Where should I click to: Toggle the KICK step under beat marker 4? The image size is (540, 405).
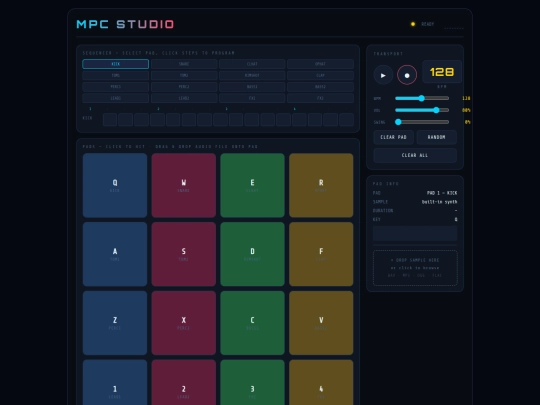tap(299, 120)
